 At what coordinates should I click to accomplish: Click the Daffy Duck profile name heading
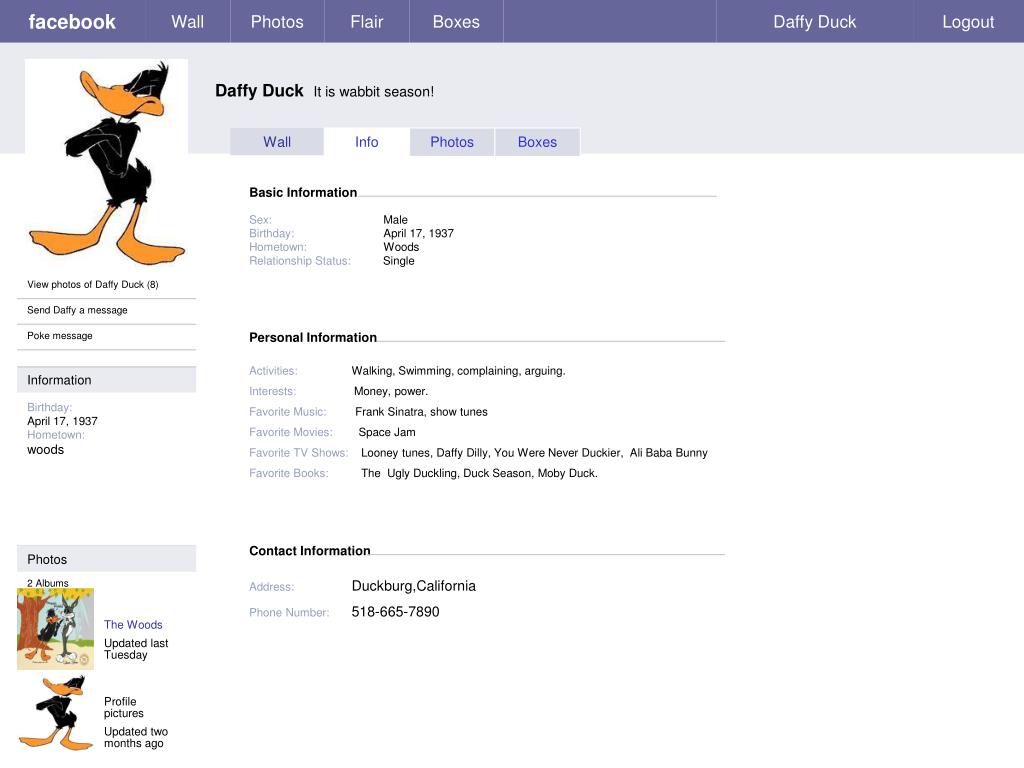(x=259, y=90)
